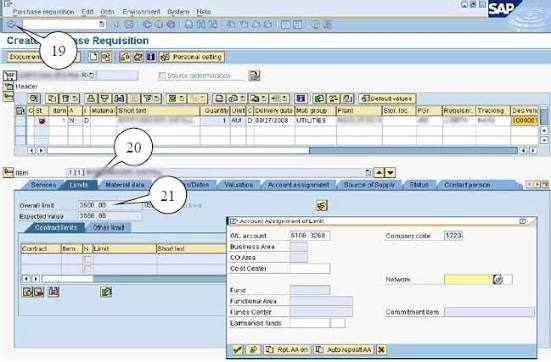Image resolution: width=551 pixels, height=362 pixels.
Task: Click the green Enter checkmark in top toolbar
Action: tap(12, 24)
